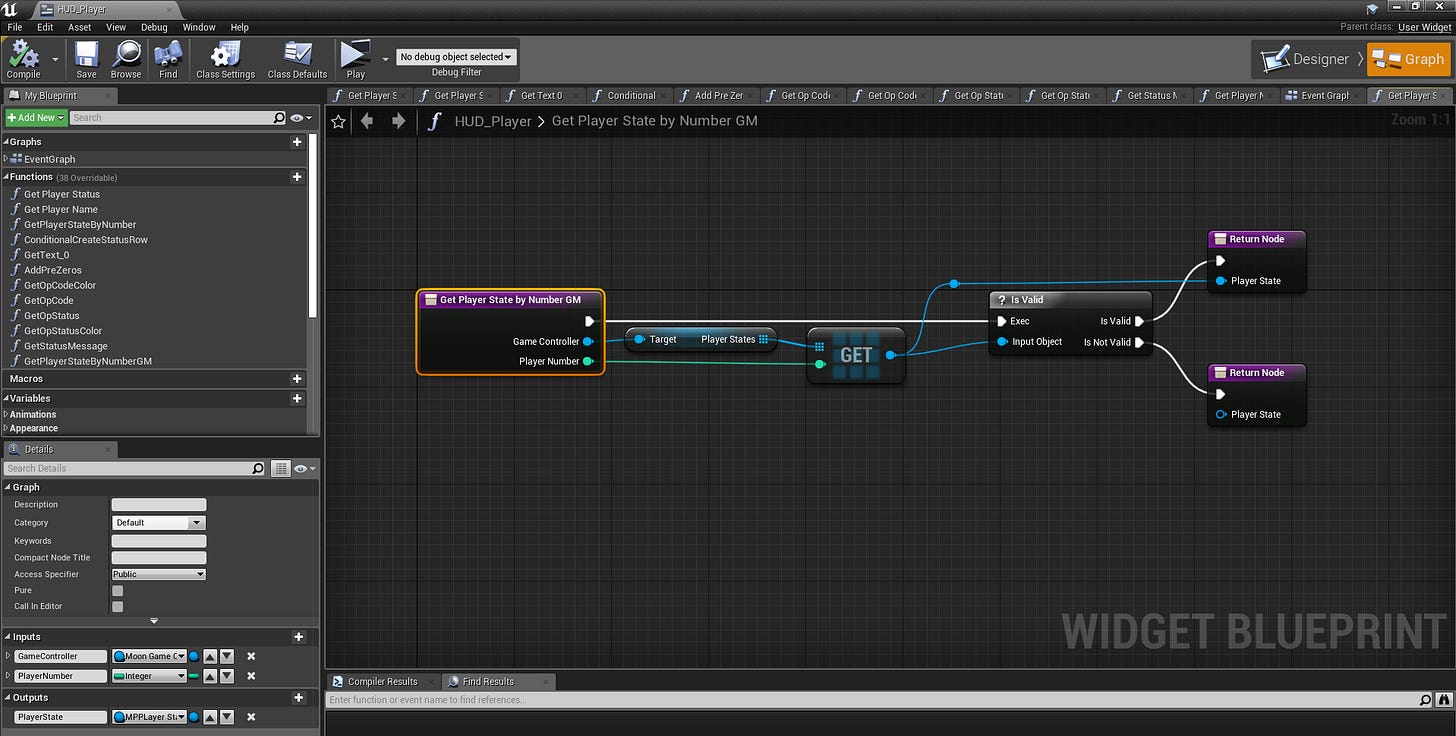The height and width of the screenshot is (736, 1456).
Task: Open the File menu
Action: pyautogui.click(x=14, y=27)
